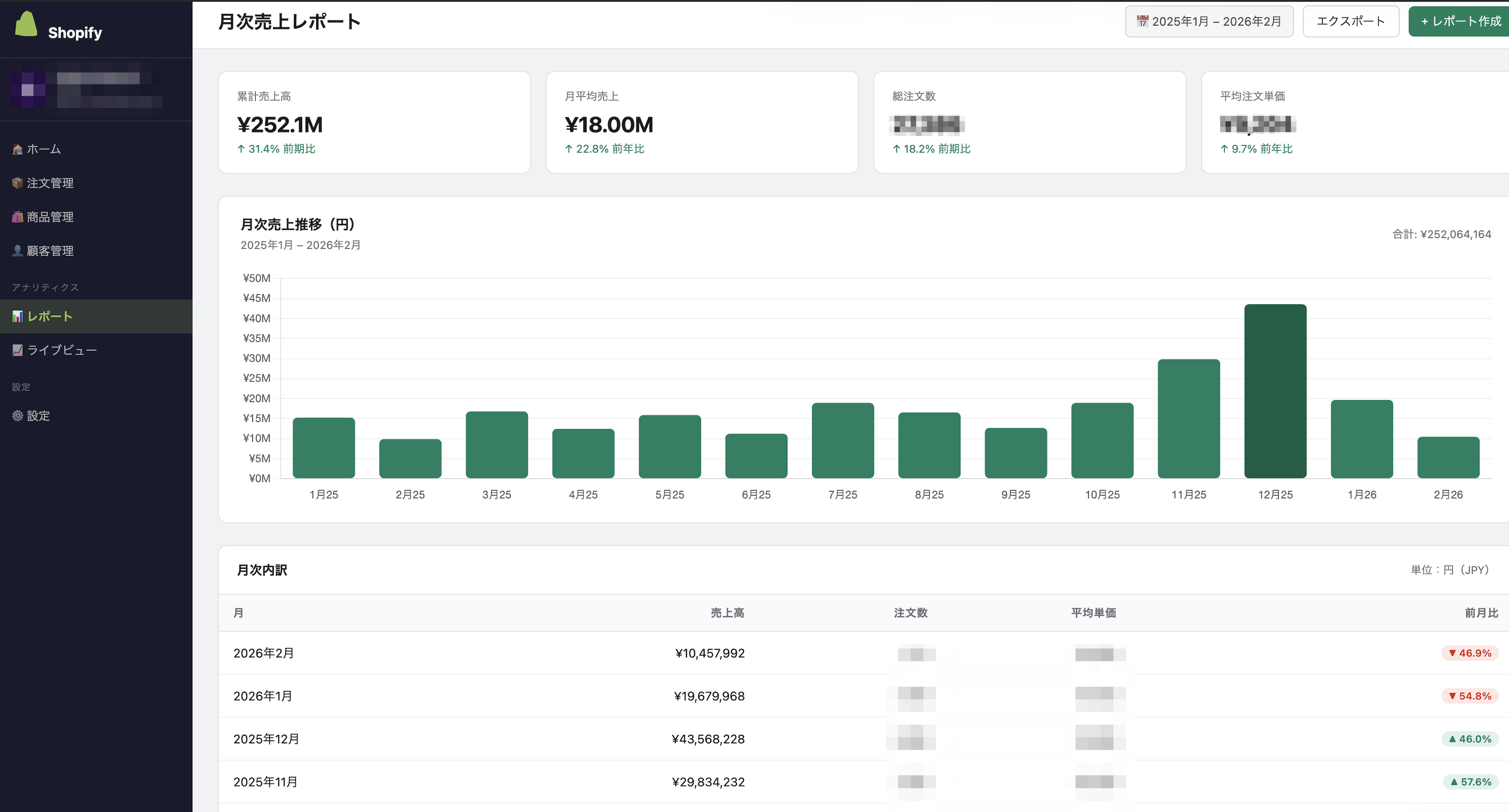Image resolution: width=1509 pixels, height=812 pixels.
Task: Click the tallest 12月25 sales bar
Action: (1275, 390)
